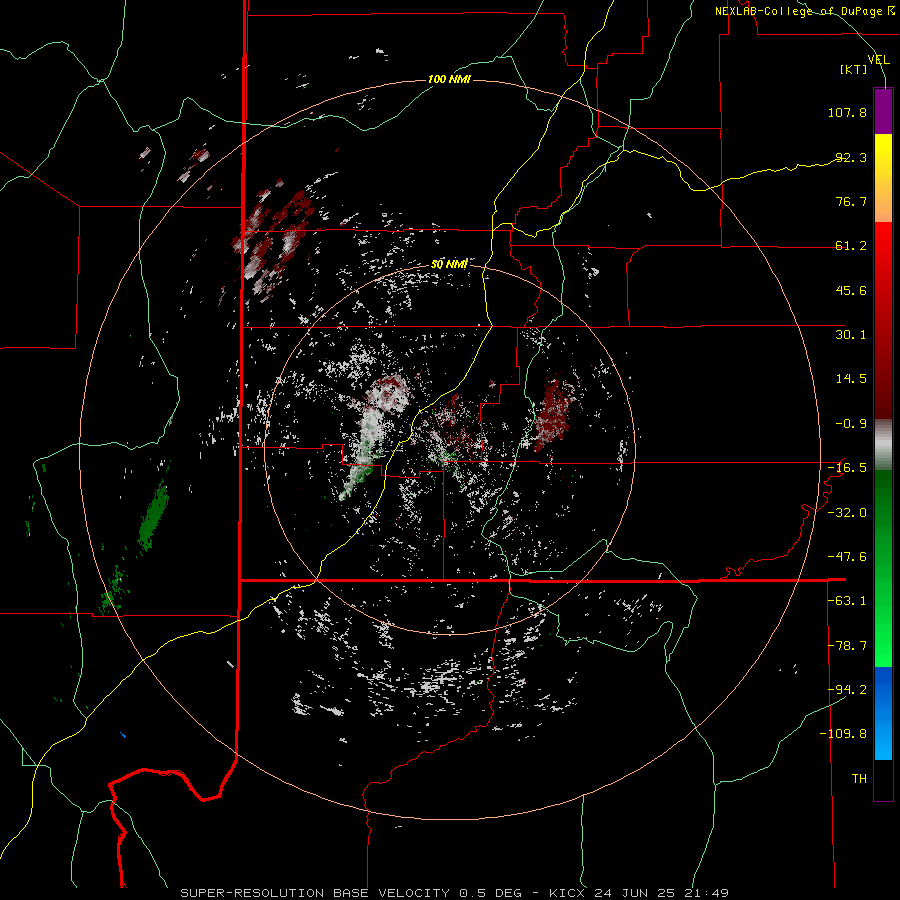This screenshot has height=900, width=900.
Task: Click the -16.5 velocity scale value
Action: point(847,468)
